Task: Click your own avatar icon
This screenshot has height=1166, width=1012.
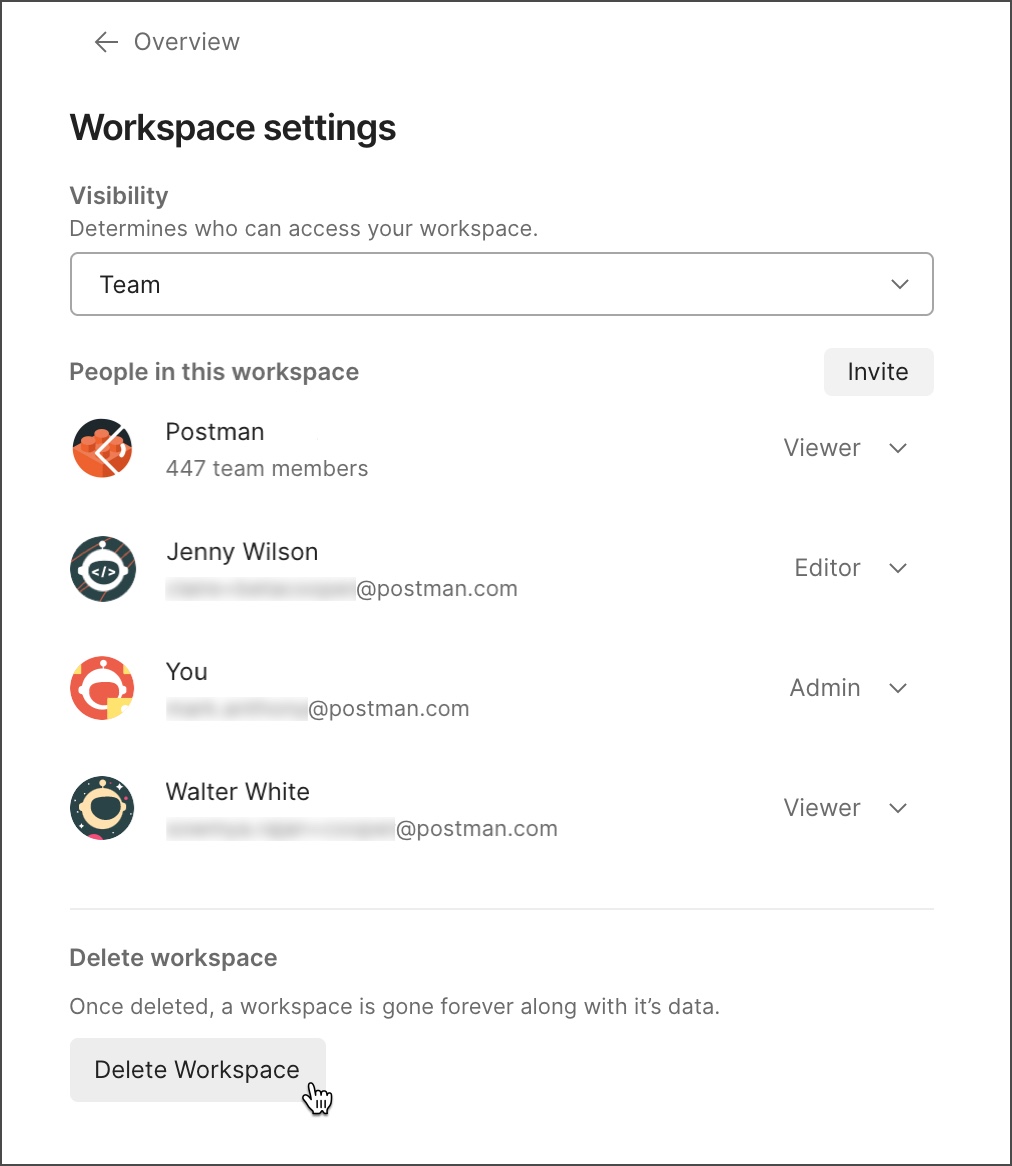Action: click(103, 688)
